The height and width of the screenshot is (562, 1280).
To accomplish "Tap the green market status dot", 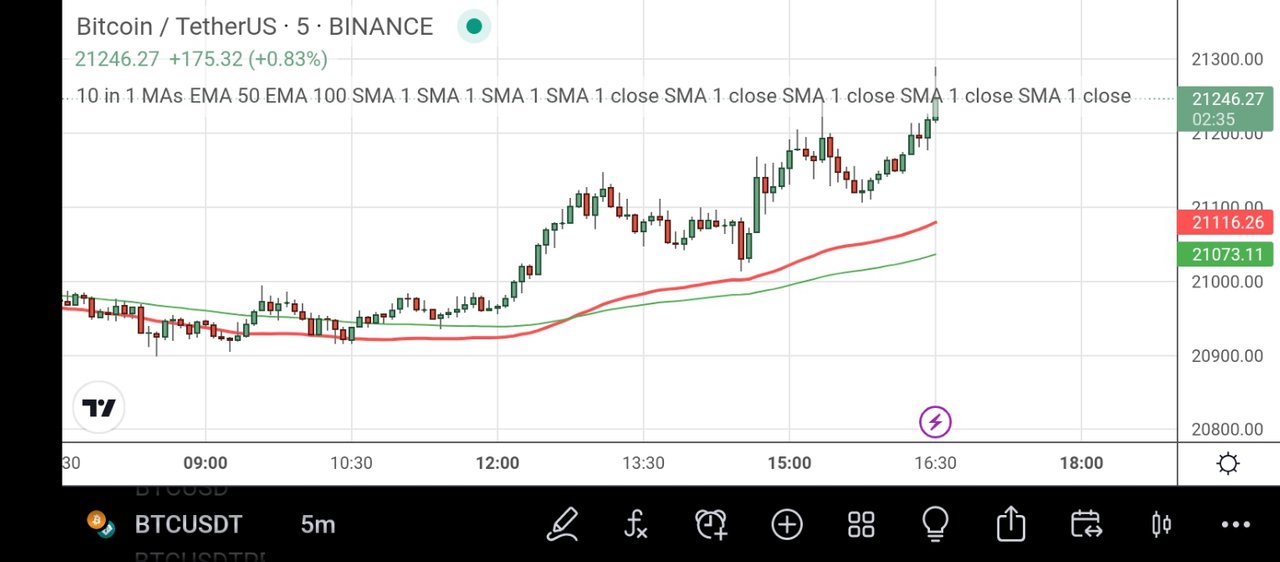I will coord(474,27).
